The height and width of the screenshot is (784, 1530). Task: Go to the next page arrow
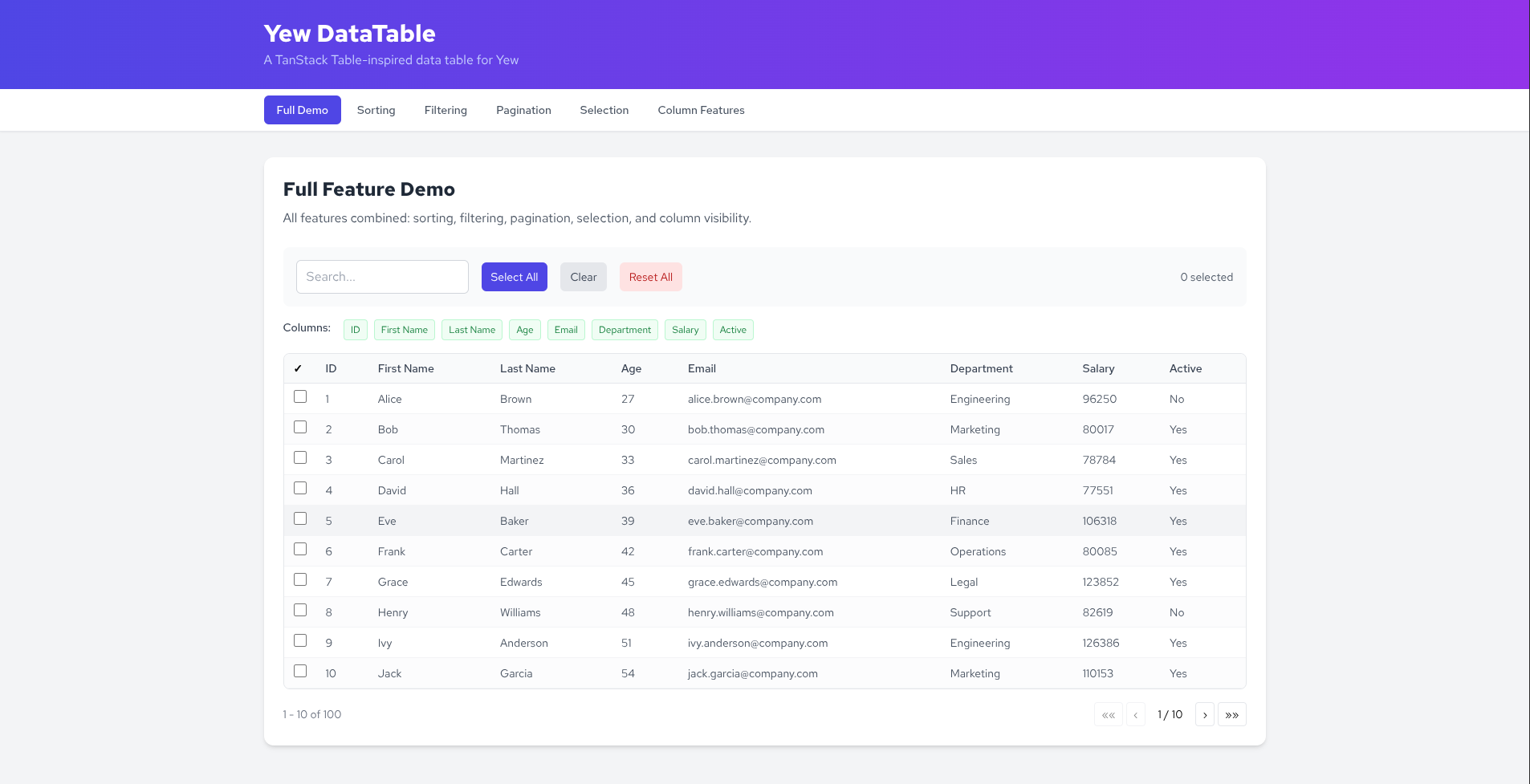tap(1205, 714)
